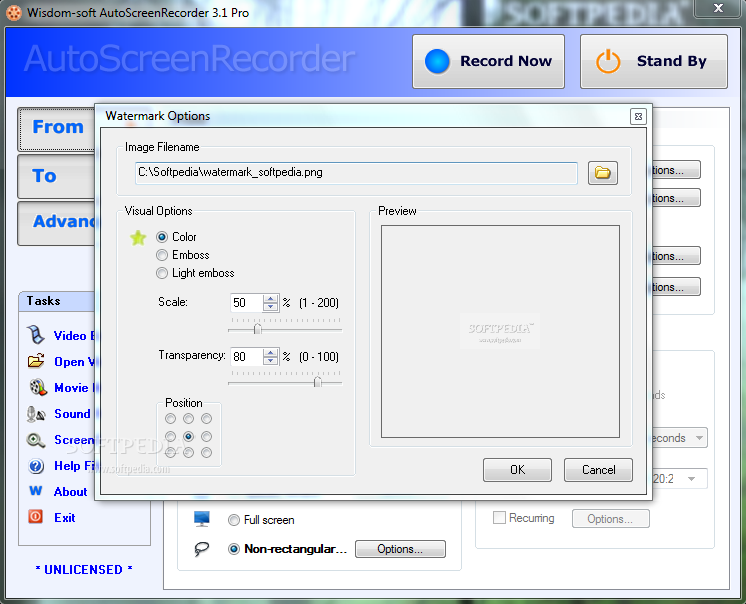Click the Image Filename text field
Screen dimensions: 746x604
[356, 173]
